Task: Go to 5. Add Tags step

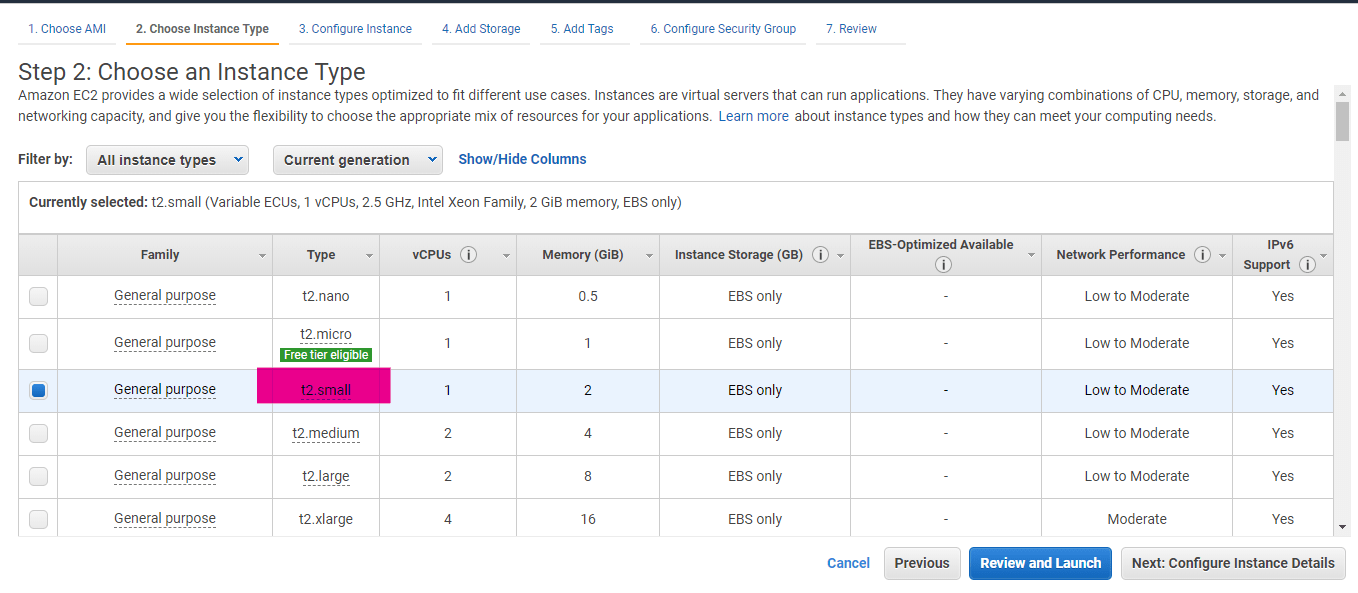Action: (582, 29)
